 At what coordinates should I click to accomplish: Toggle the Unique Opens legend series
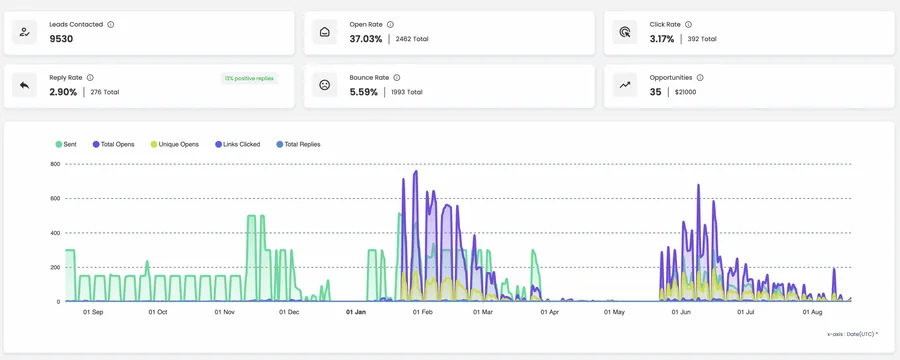(174, 144)
